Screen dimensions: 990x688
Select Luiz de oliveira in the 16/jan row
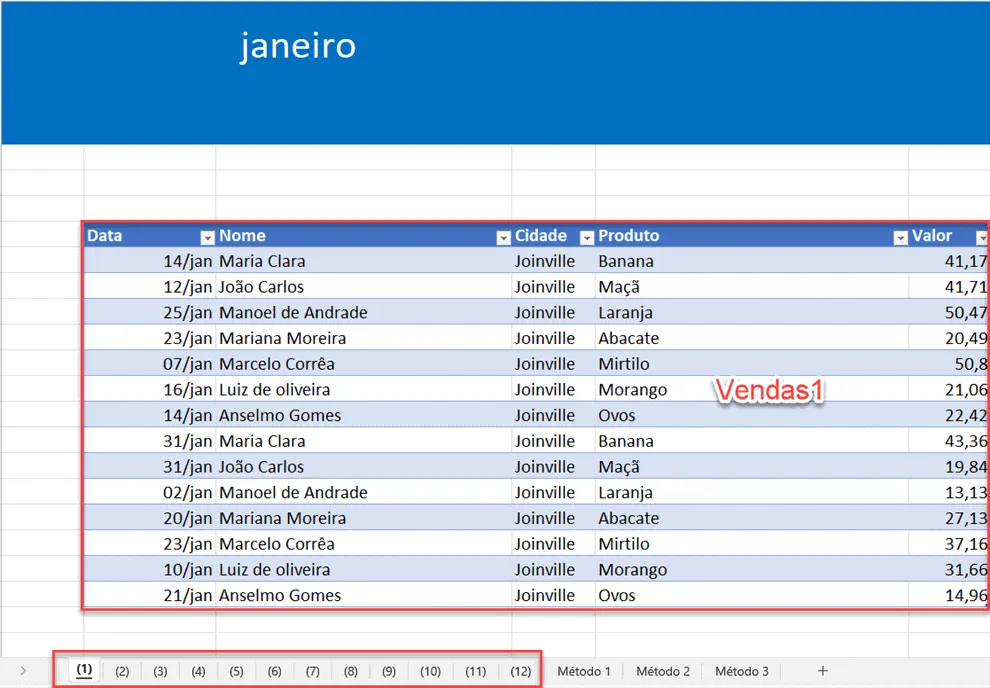tap(364, 389)
